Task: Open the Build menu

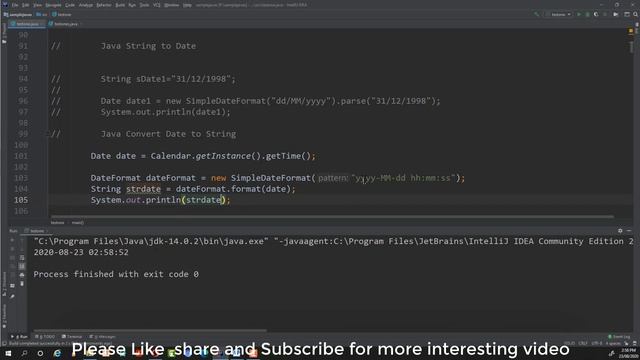Action: coord(120,5)
